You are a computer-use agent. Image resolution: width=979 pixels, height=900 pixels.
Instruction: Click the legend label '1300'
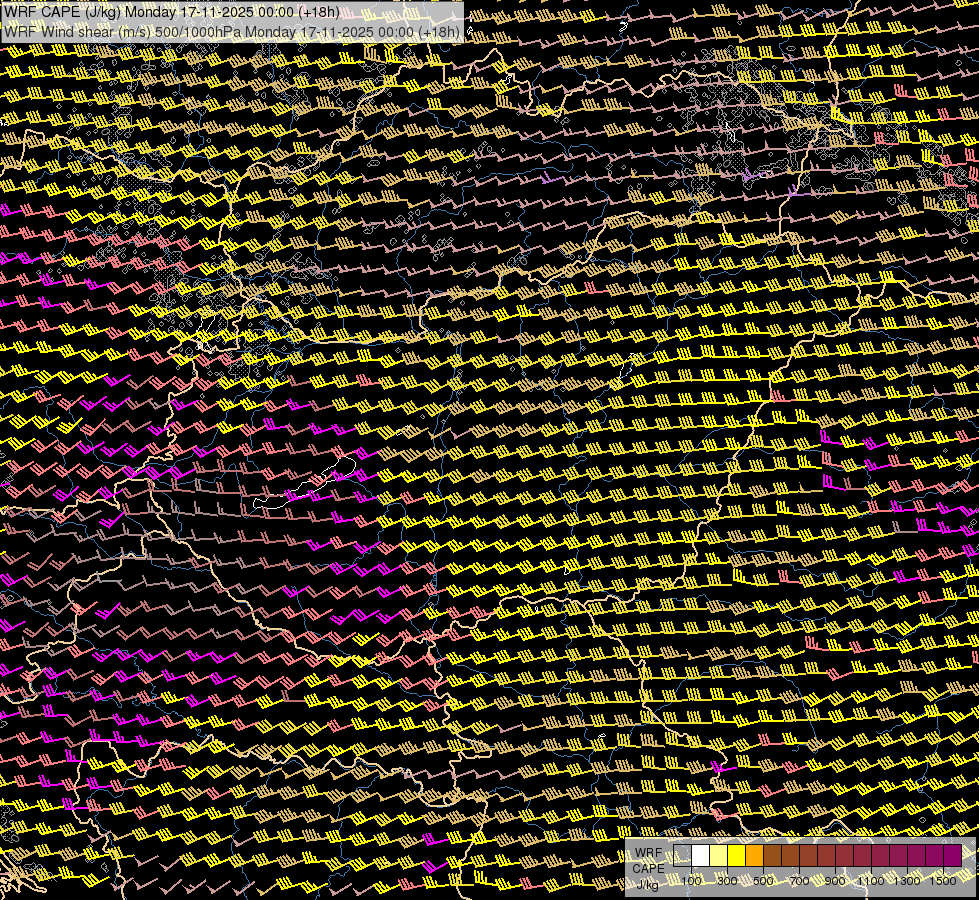tap(907, 881)
